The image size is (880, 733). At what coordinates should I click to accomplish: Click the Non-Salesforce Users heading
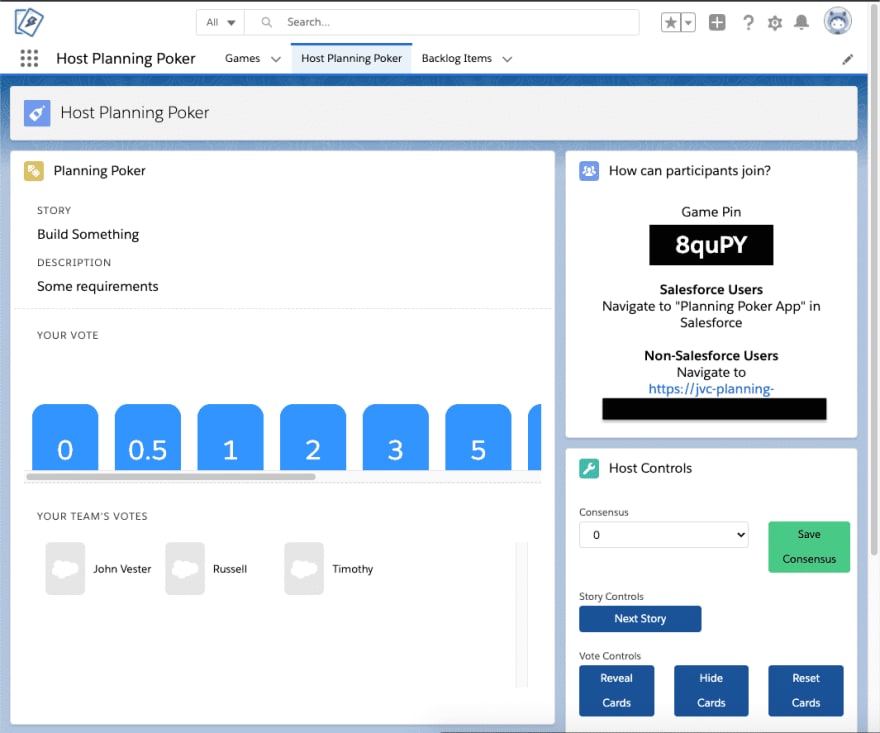click(711, 356)
